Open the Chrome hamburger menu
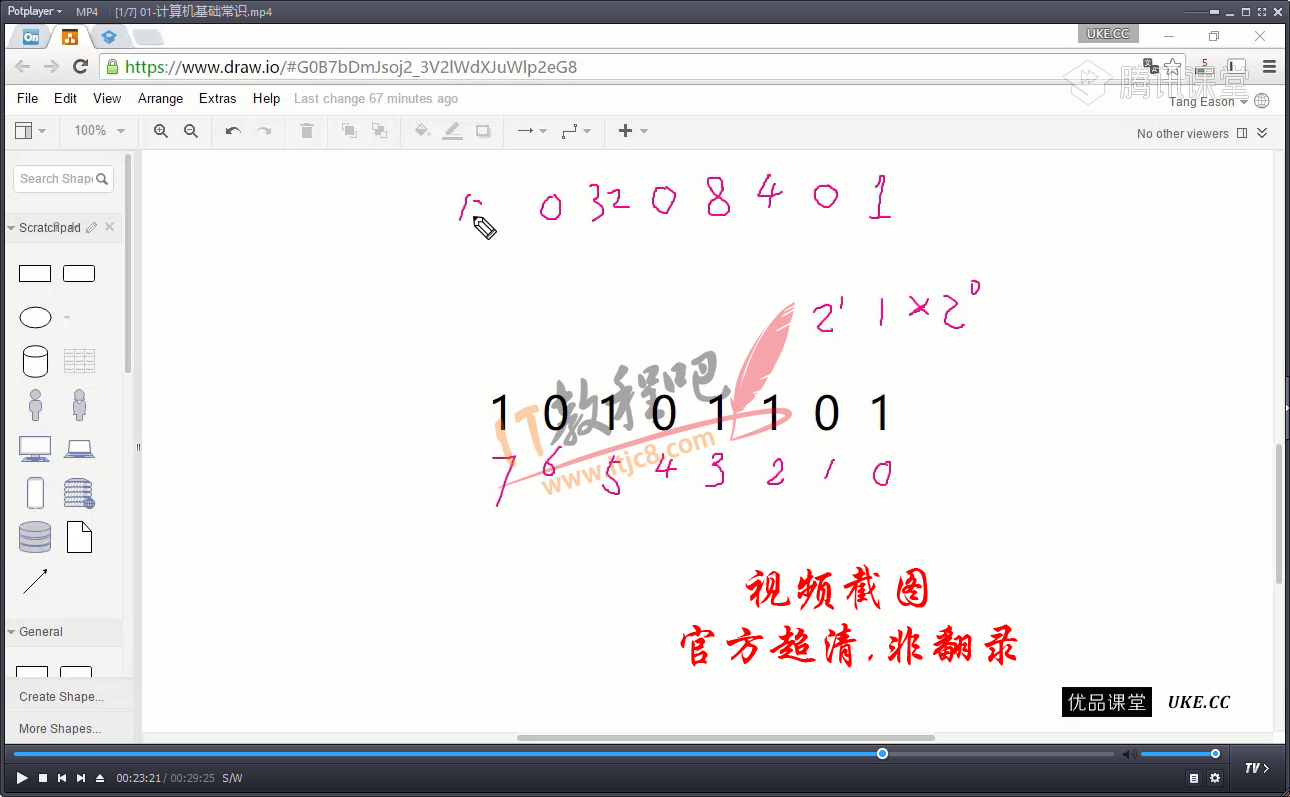 [x=1269, y=67]
